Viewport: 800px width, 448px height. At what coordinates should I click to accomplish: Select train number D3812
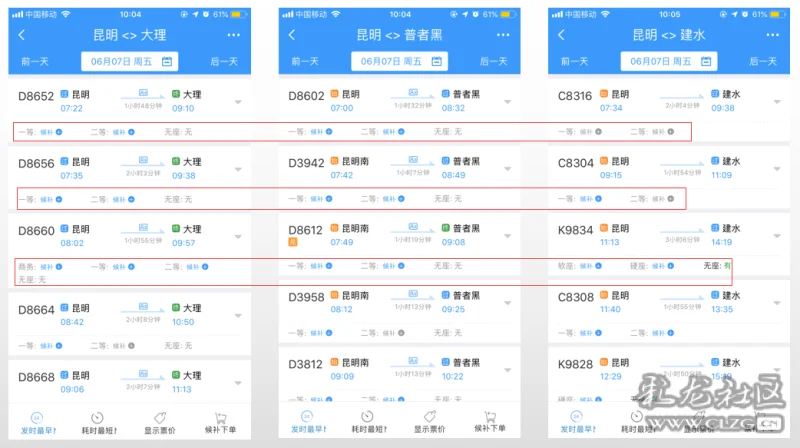305,364
